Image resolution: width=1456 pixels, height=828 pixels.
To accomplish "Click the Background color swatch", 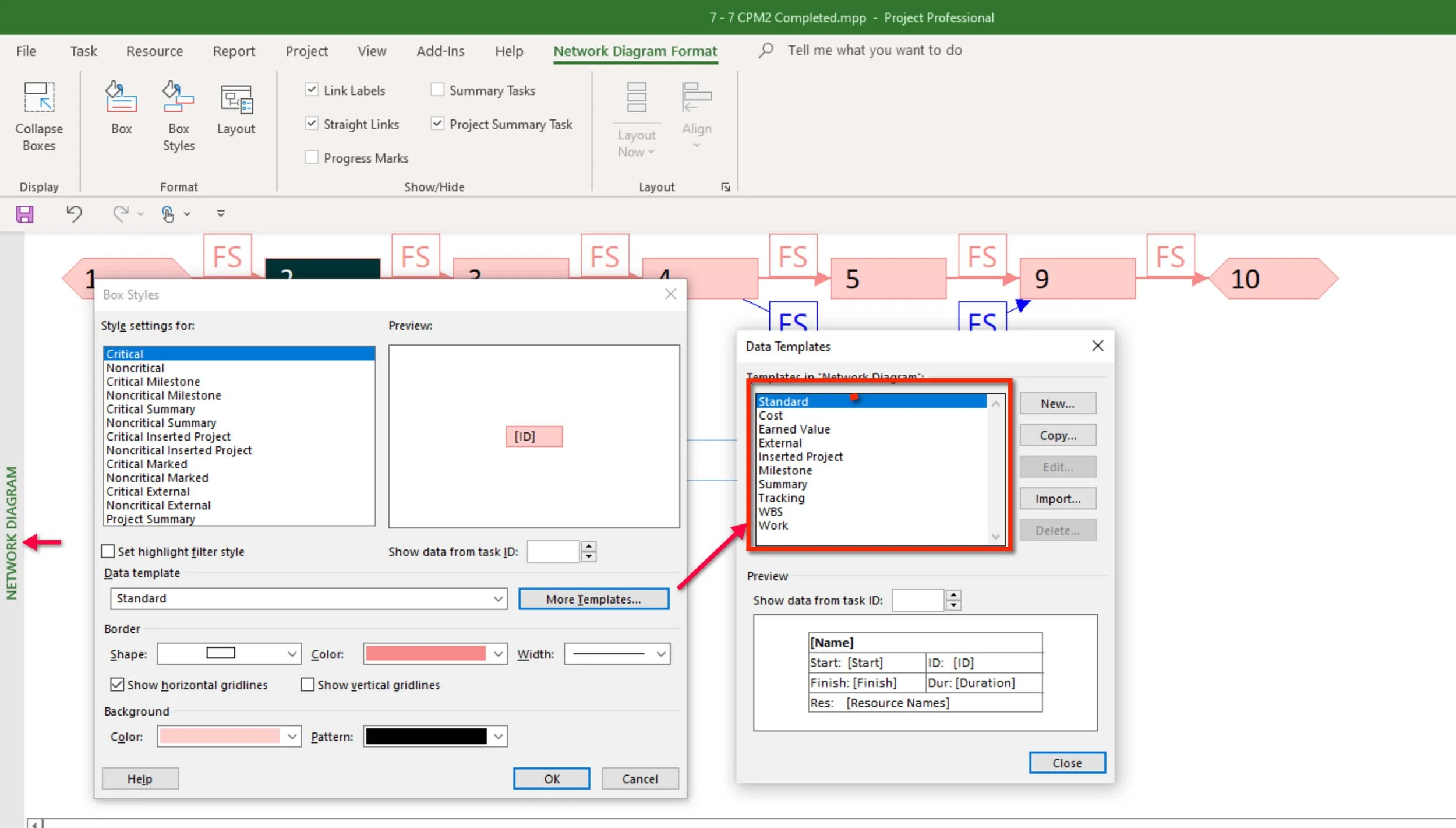I will point(220,737).
